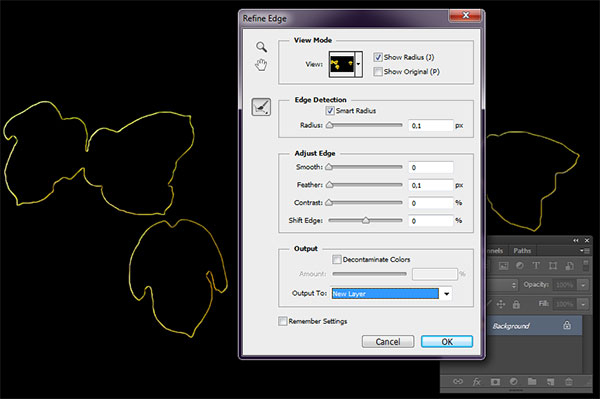This screenshot has width=600, height=399.
Task: Click the Smooth slider handle
Action: click(329, 167)
